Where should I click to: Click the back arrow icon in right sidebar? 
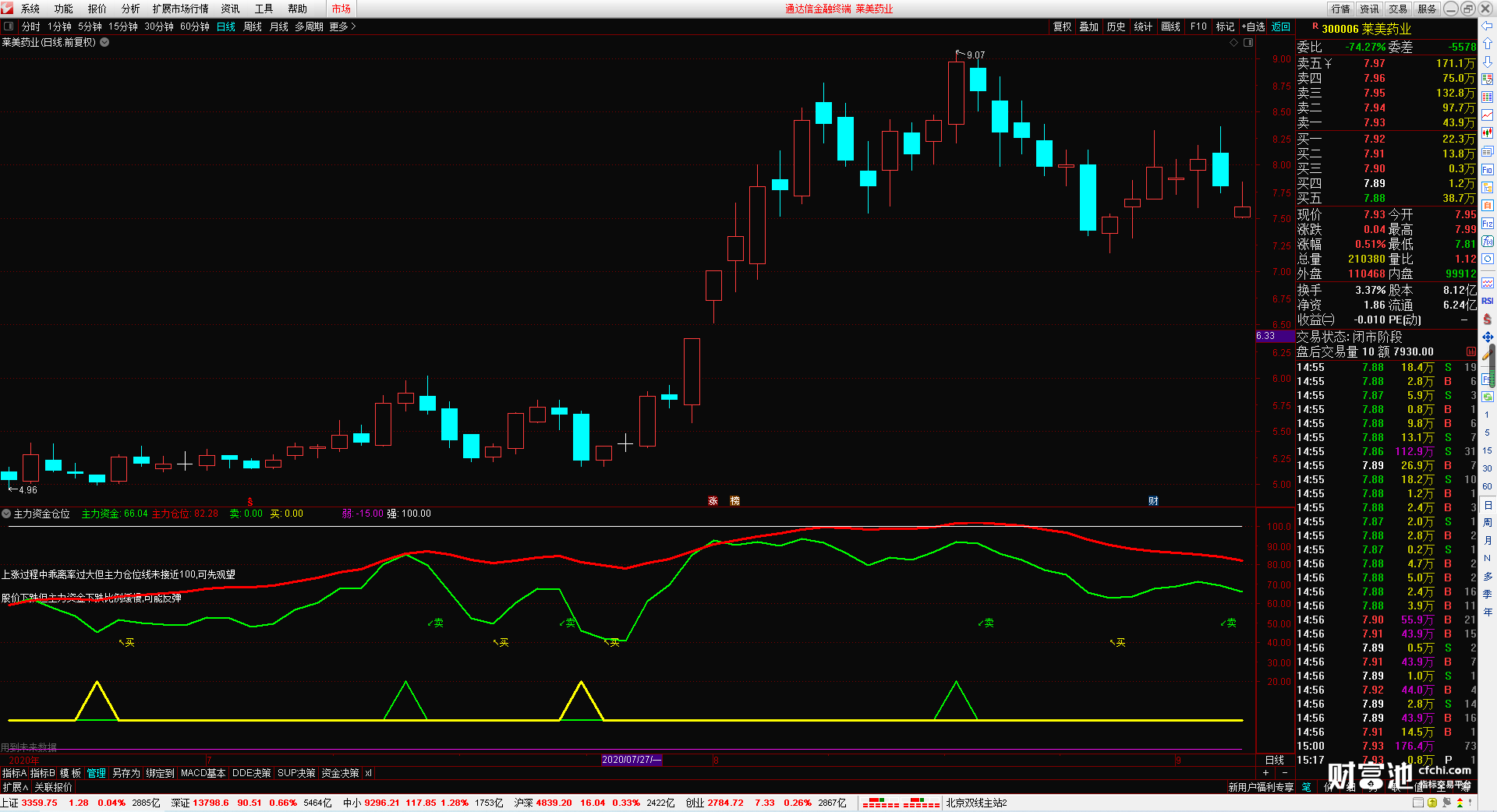[1488, 26]
